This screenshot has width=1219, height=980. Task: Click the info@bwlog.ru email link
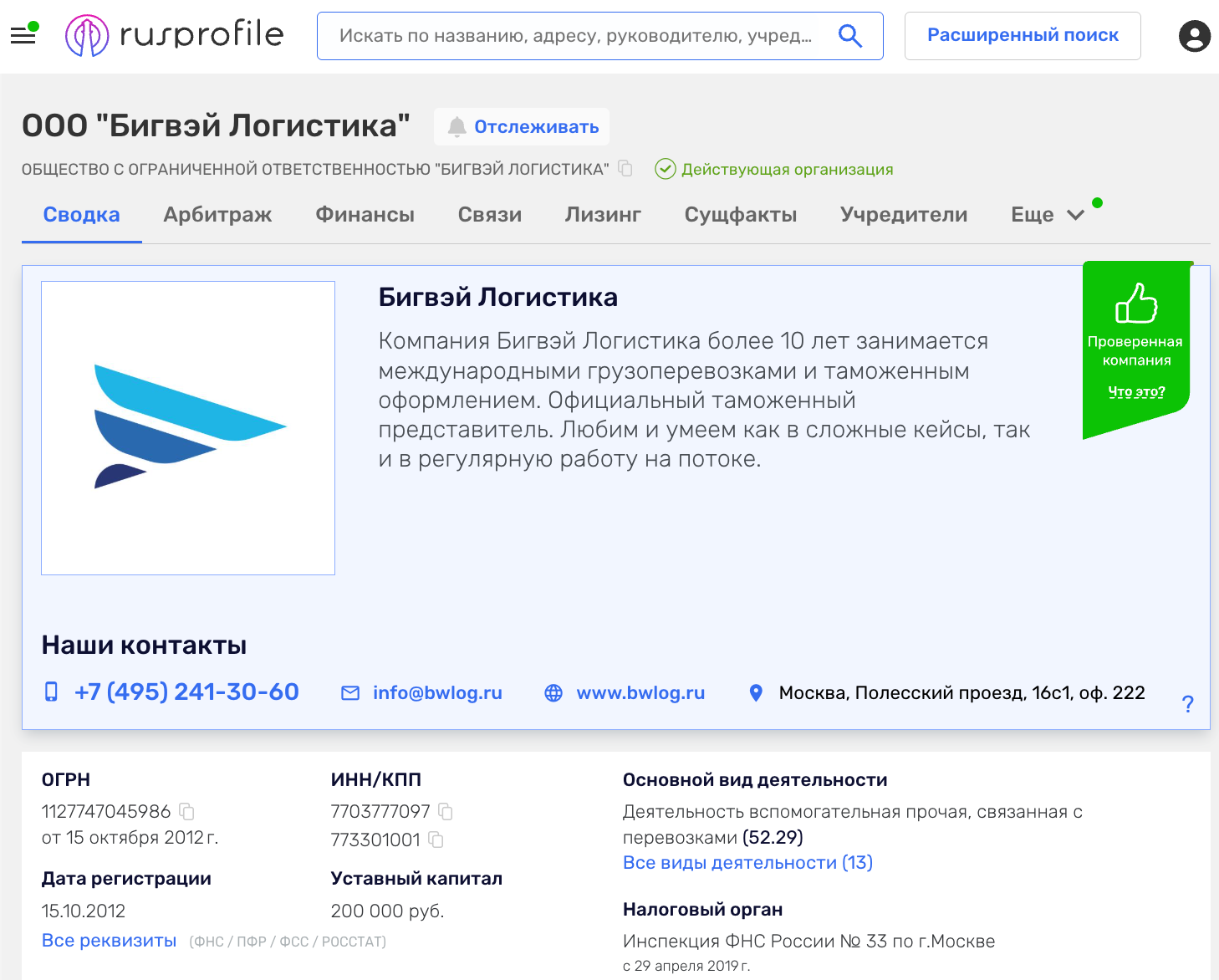[x=436, y=693]
